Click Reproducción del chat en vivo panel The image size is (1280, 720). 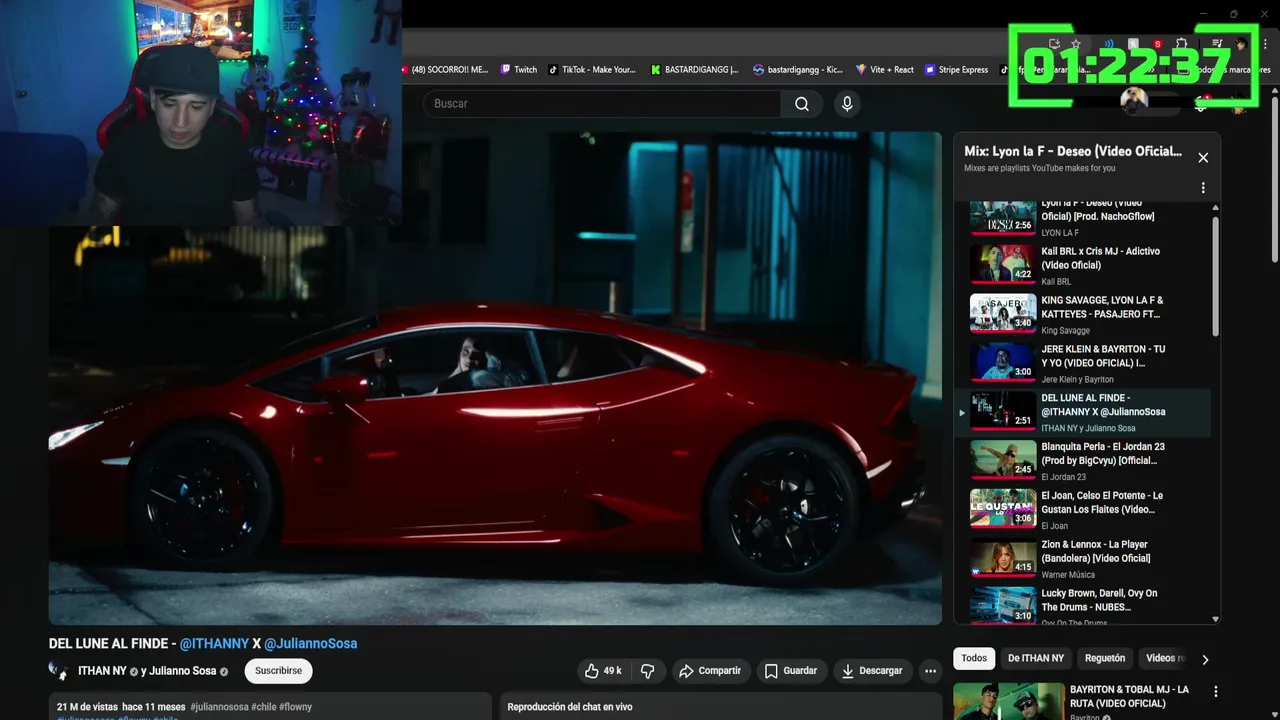click(x=720, y=706)
